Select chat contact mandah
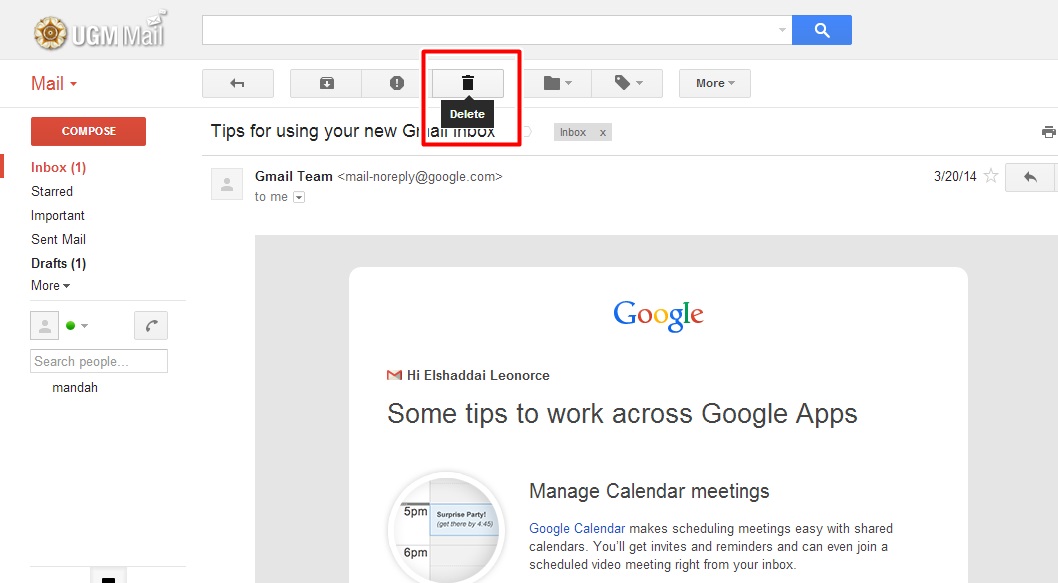 click(x=75, y=387)
